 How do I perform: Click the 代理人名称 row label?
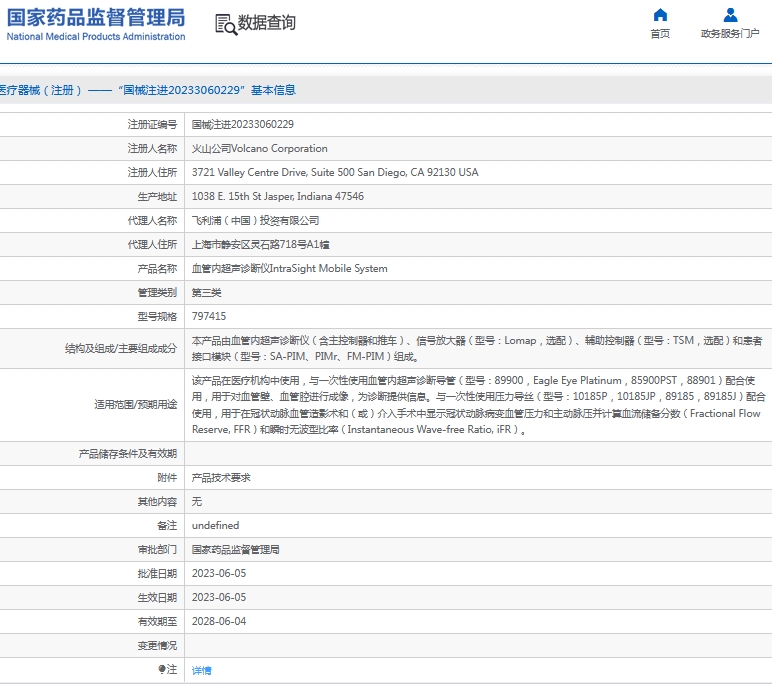pyautogui.click(x=152, y=221)
